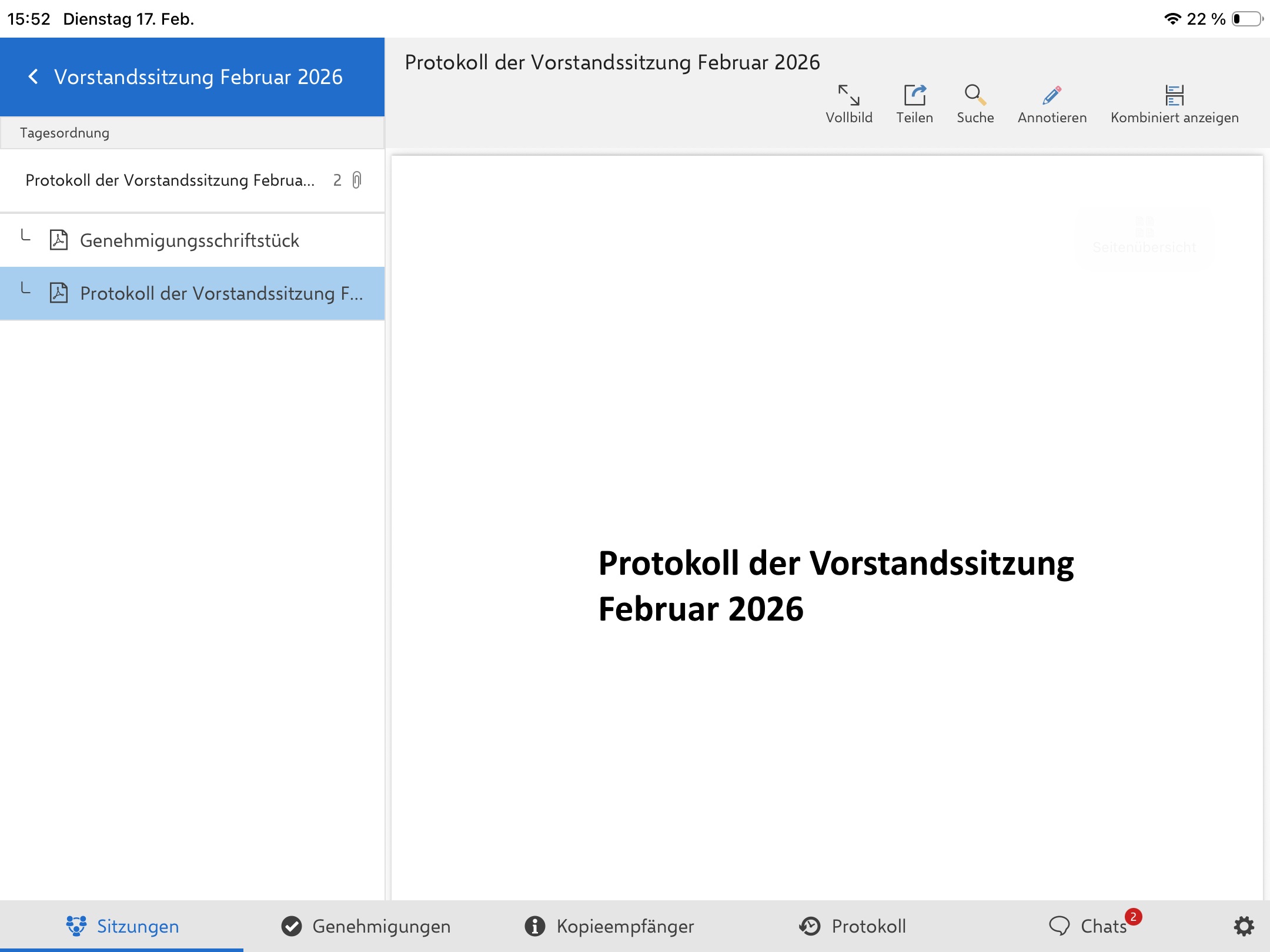Click the Tagesordnung section header
This screenshot has width=1270, height=952.
click(65, 133)
